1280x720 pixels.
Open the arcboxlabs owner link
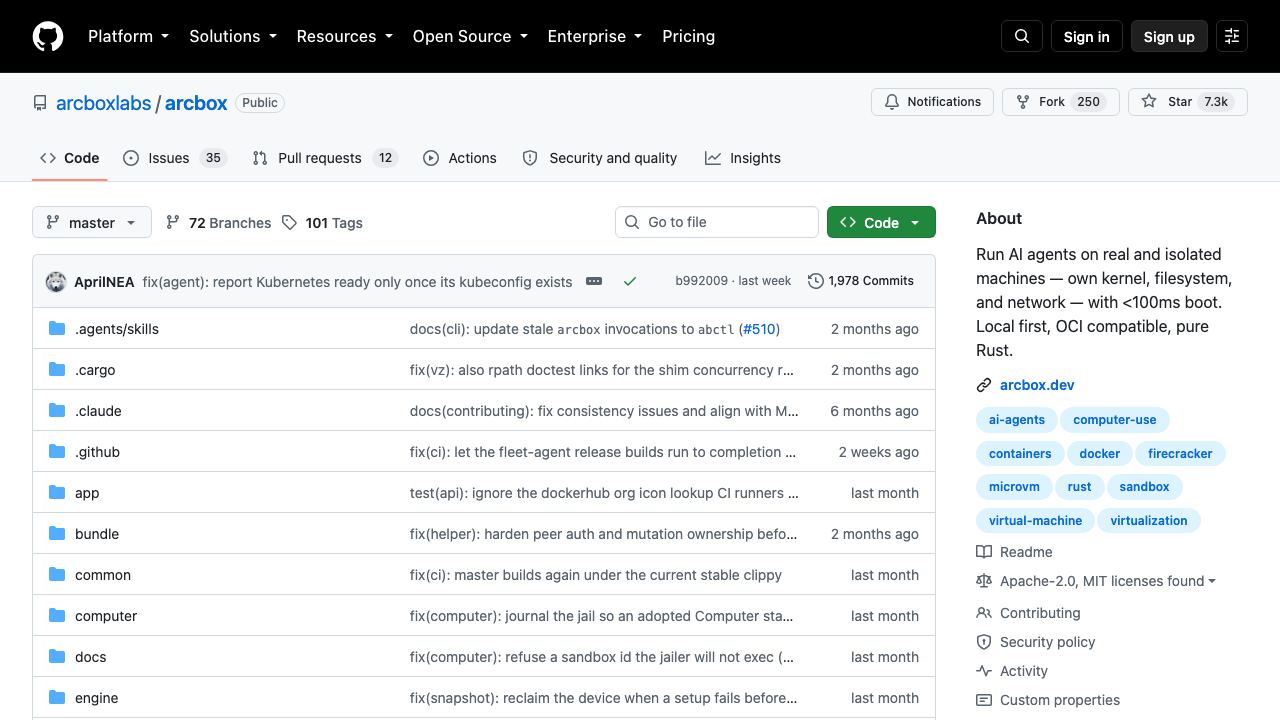[103, 103]
